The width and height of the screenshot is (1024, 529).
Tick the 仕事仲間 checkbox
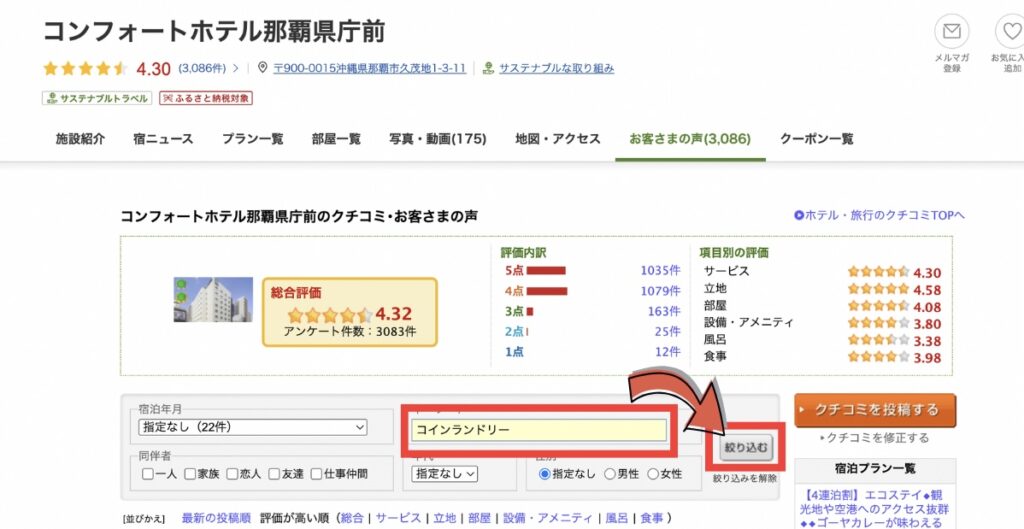coord(317,474)
